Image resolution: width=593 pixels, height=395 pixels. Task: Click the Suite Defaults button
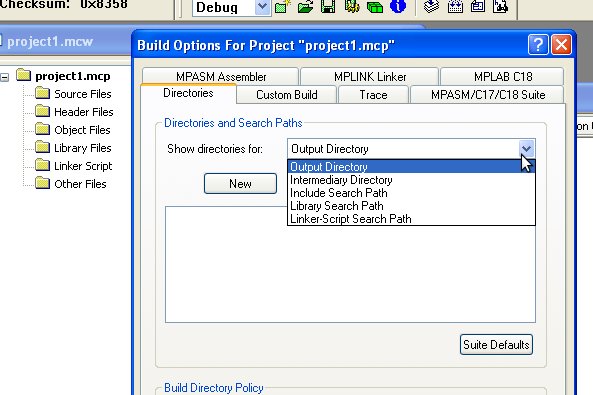[x=496, y=345]
